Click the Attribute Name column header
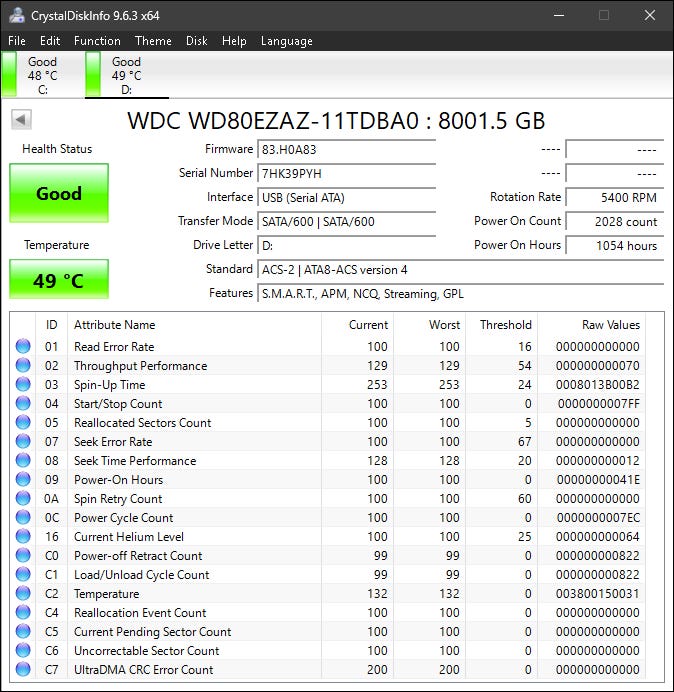Image resolution: width=674 pixels, height=692 pixels. pos(114,325)
